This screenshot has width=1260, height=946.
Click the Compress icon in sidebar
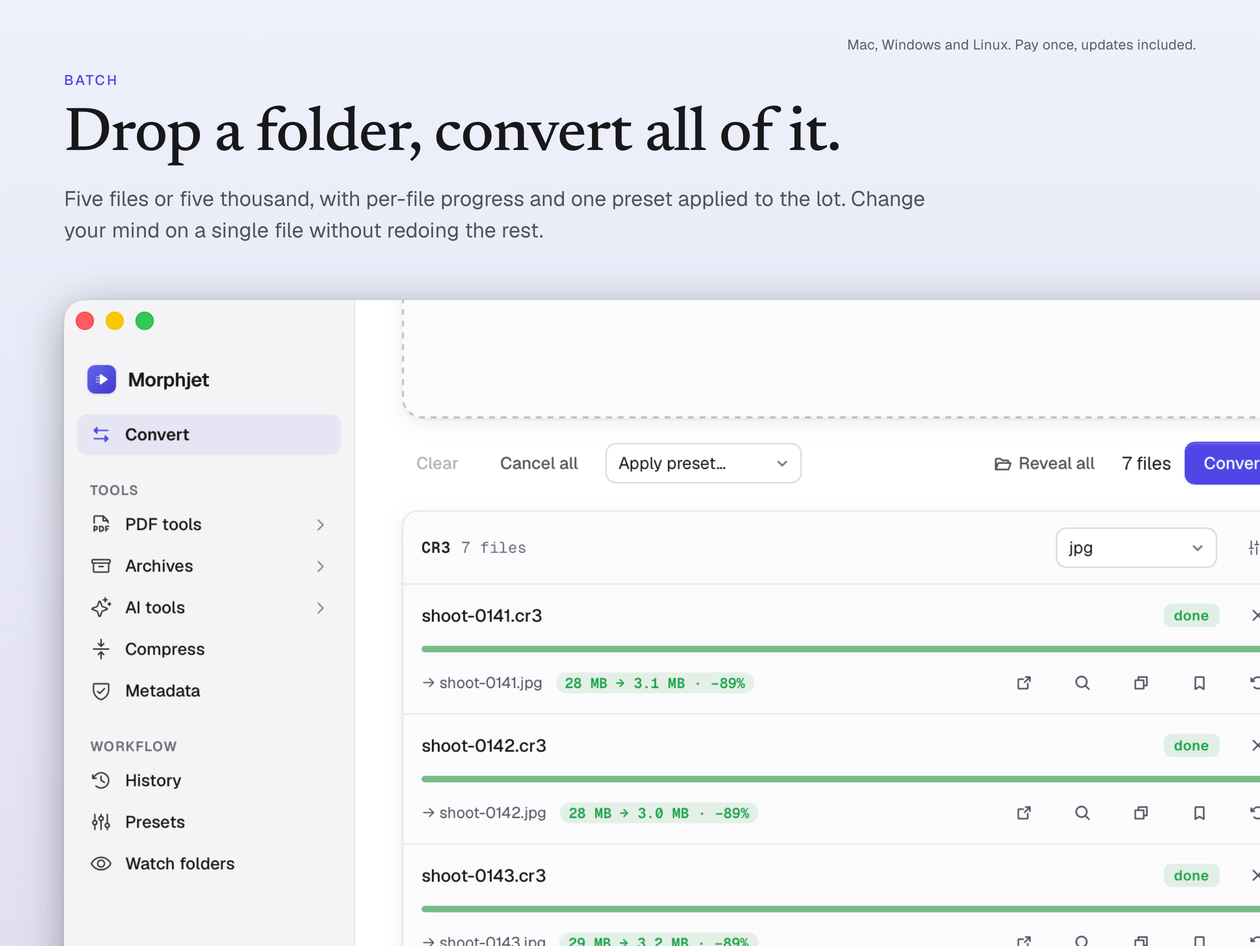pos(101,649)
